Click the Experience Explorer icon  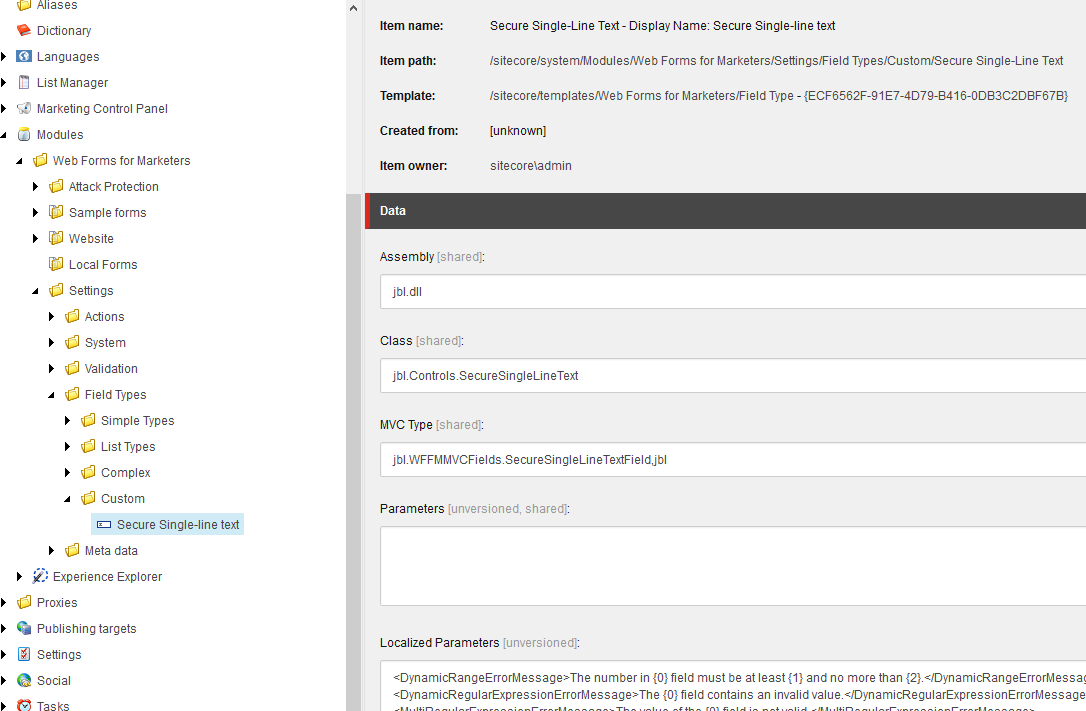pos(40,576)
